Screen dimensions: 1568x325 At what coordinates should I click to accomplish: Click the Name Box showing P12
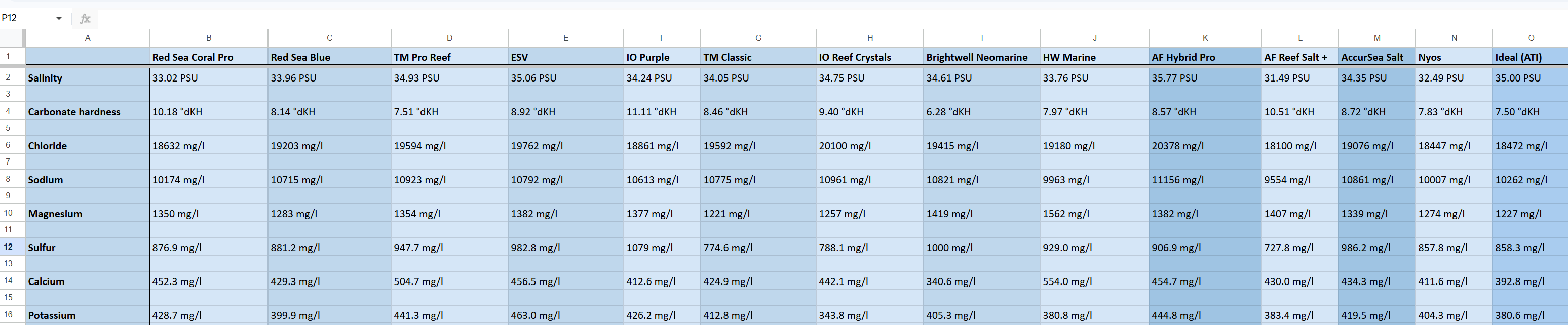click(24, 18)
